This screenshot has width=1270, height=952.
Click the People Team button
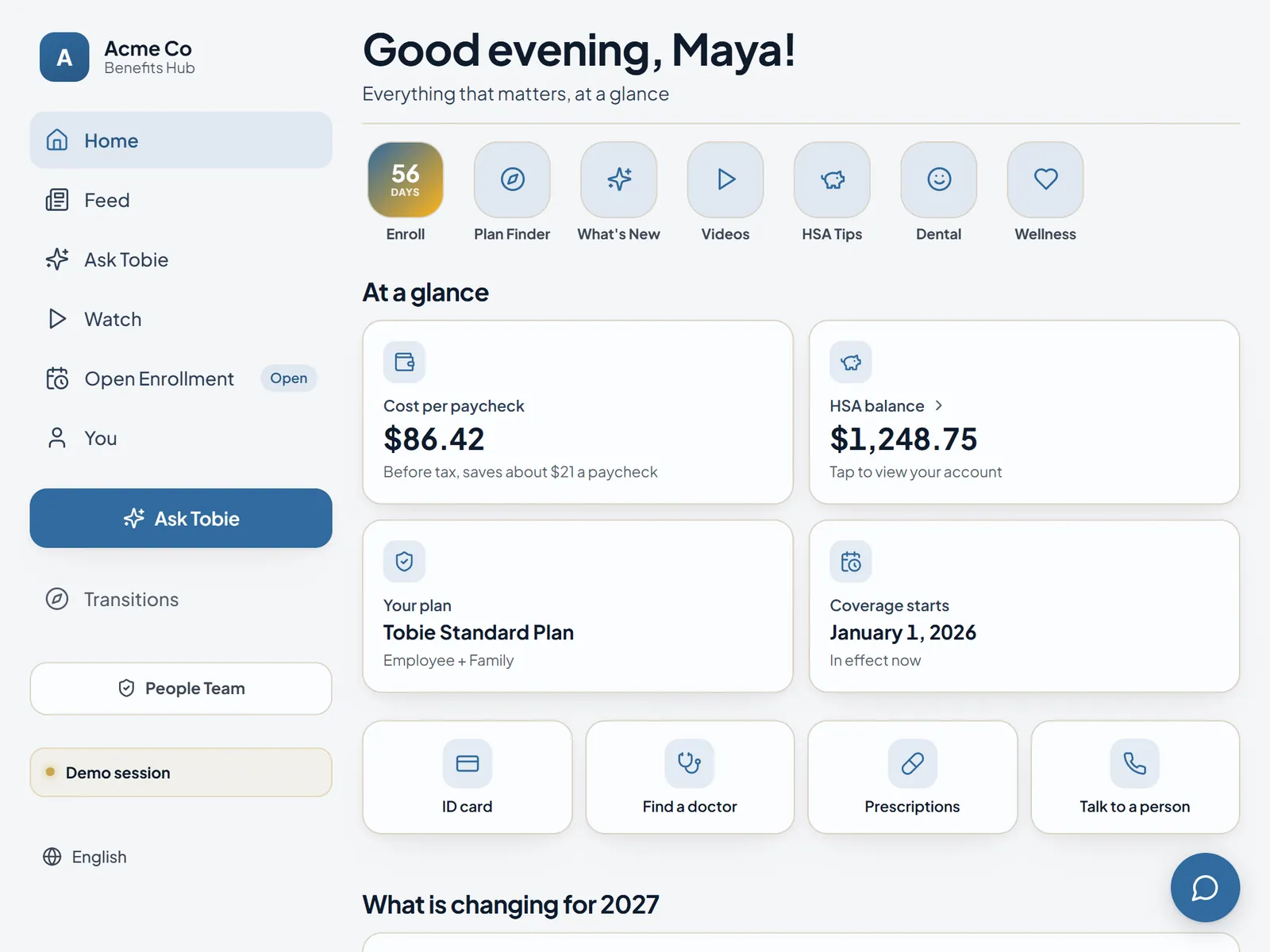tap(181, 689)
